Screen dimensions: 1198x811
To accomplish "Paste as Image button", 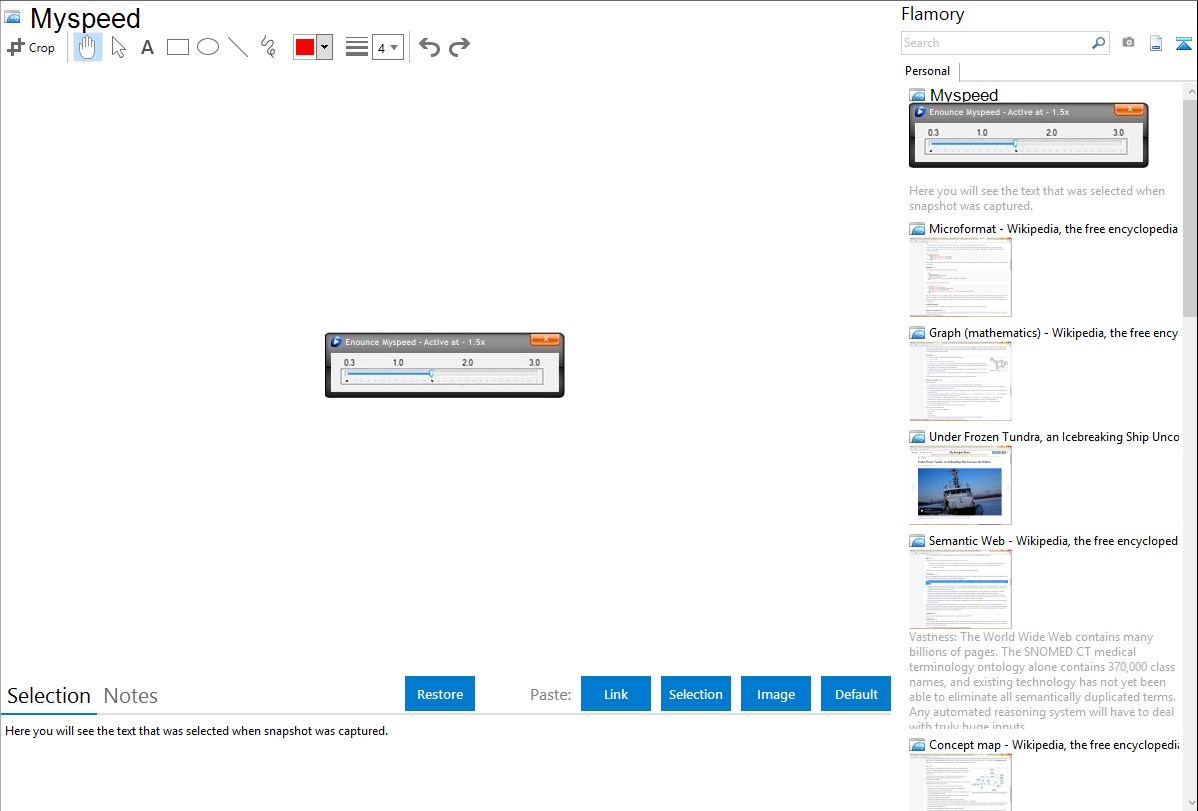I will [775, 694].
